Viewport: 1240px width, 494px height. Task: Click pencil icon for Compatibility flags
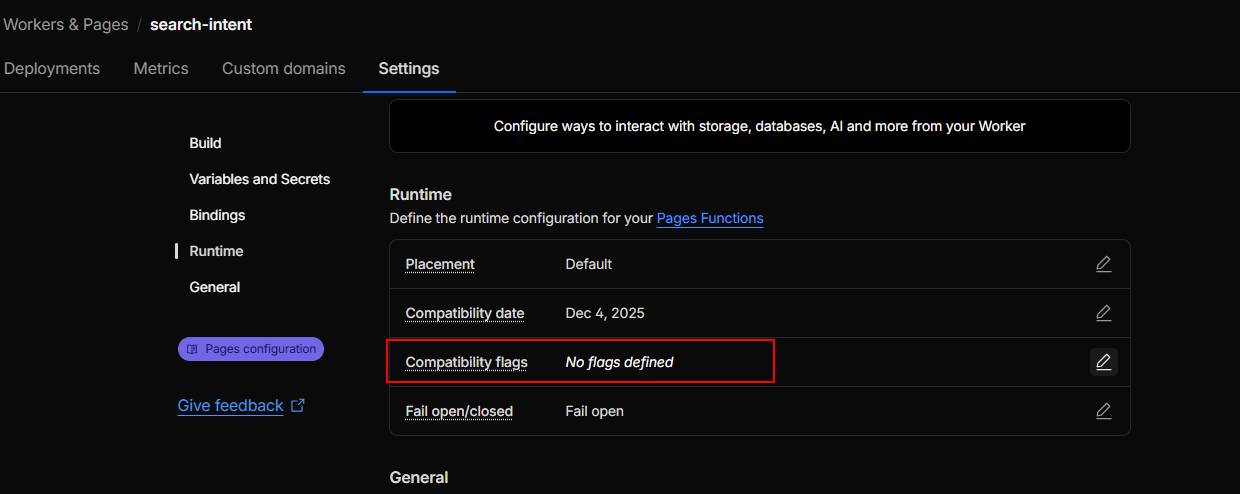coord(1103,362)
